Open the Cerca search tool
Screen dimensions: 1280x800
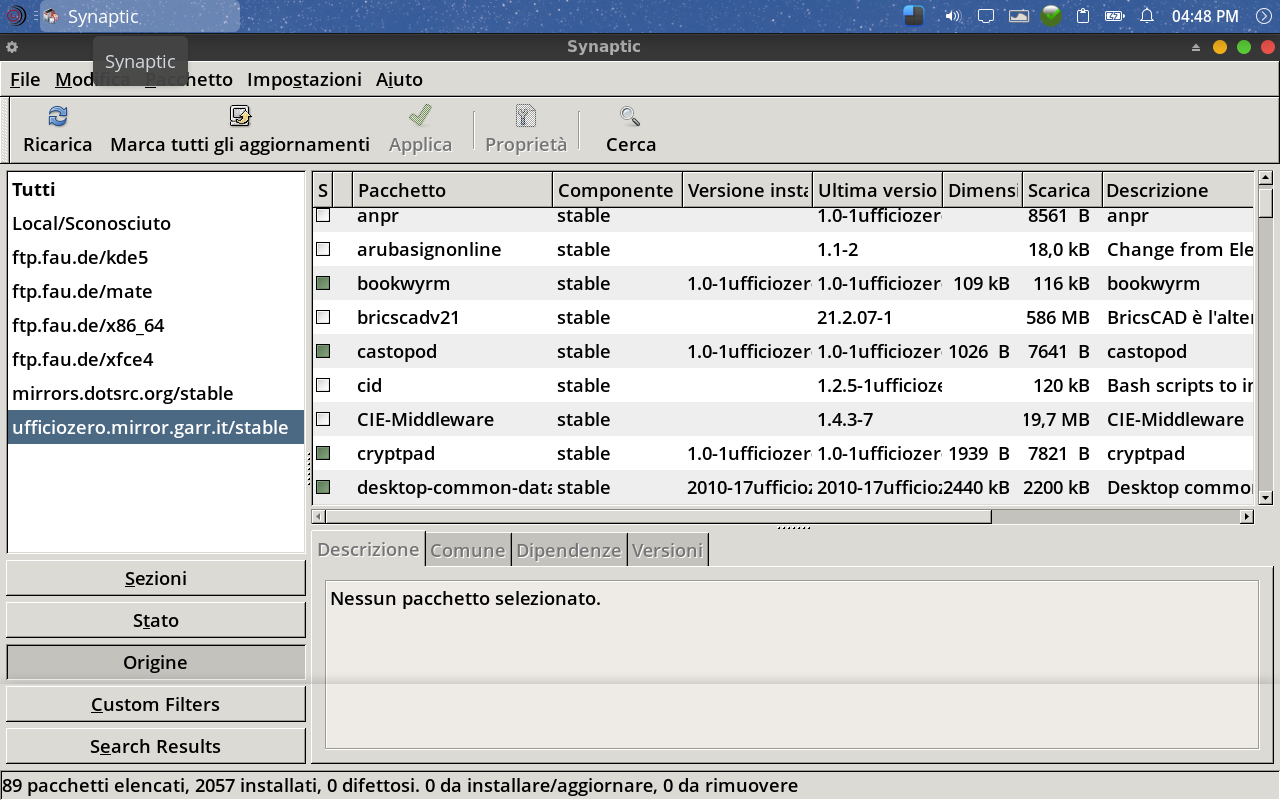630,117
